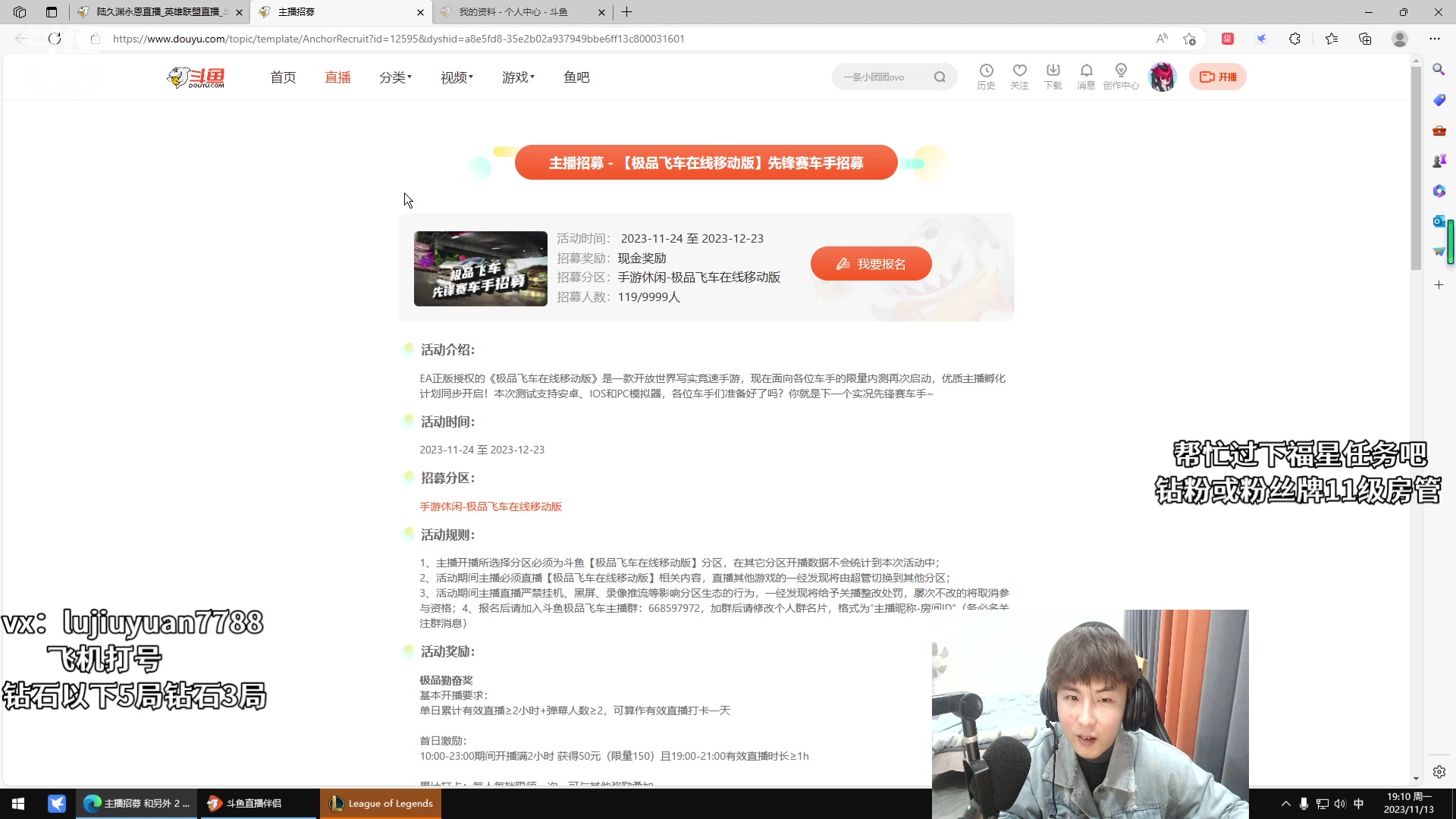Open the site information lock icon
1456x819 pixels.
click(x=95, y=39)
